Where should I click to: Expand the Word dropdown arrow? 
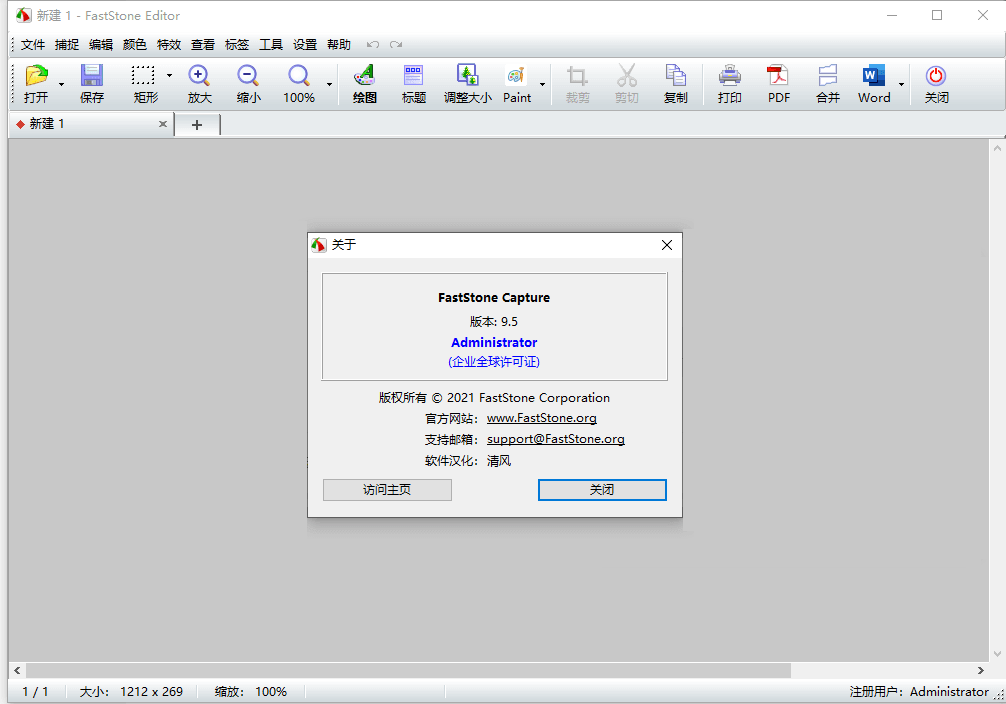point(901,84)
